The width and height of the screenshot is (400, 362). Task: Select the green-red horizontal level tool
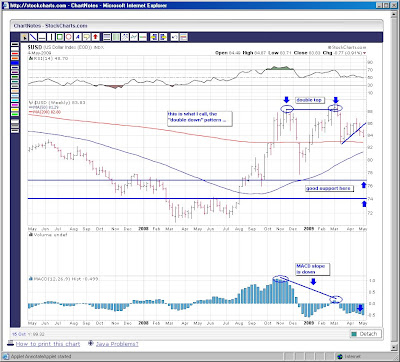(143, 37)
